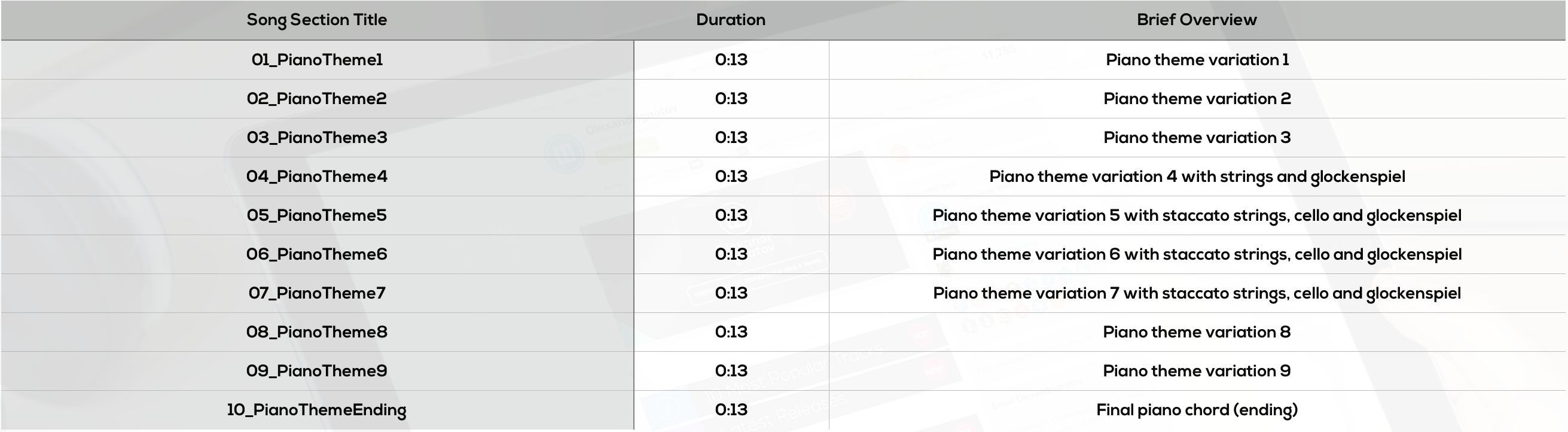Click the 05_PianoTheme5 row title

316,215
